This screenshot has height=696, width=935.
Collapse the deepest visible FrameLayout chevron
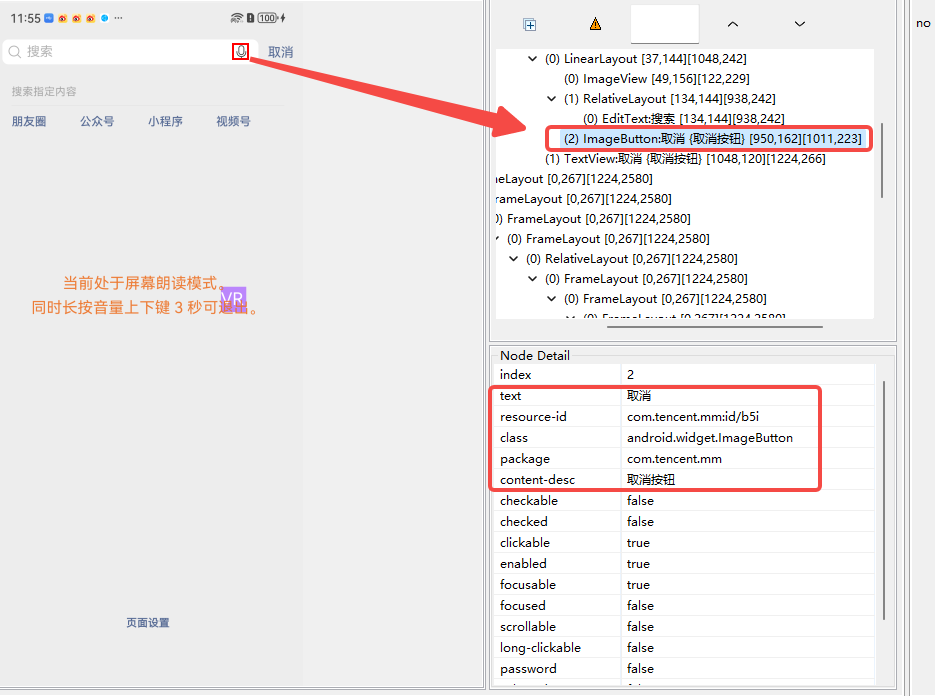[571, 315]
